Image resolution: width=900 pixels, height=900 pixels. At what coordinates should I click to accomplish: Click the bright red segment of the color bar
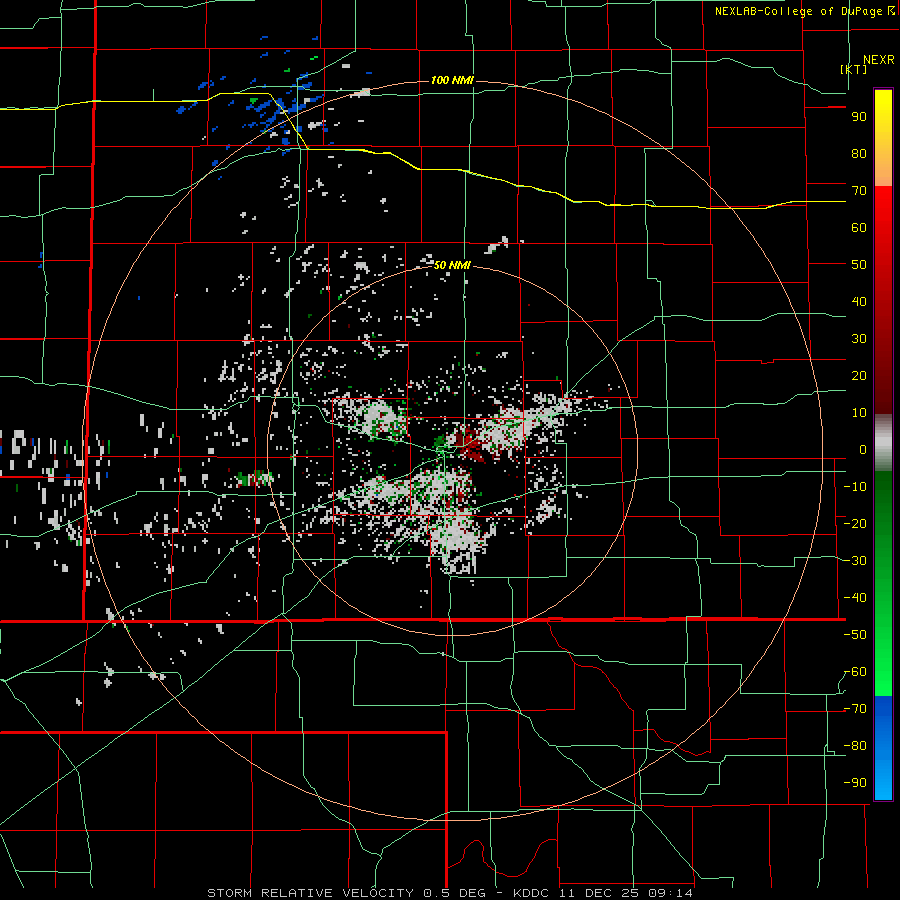coord(883,208)
